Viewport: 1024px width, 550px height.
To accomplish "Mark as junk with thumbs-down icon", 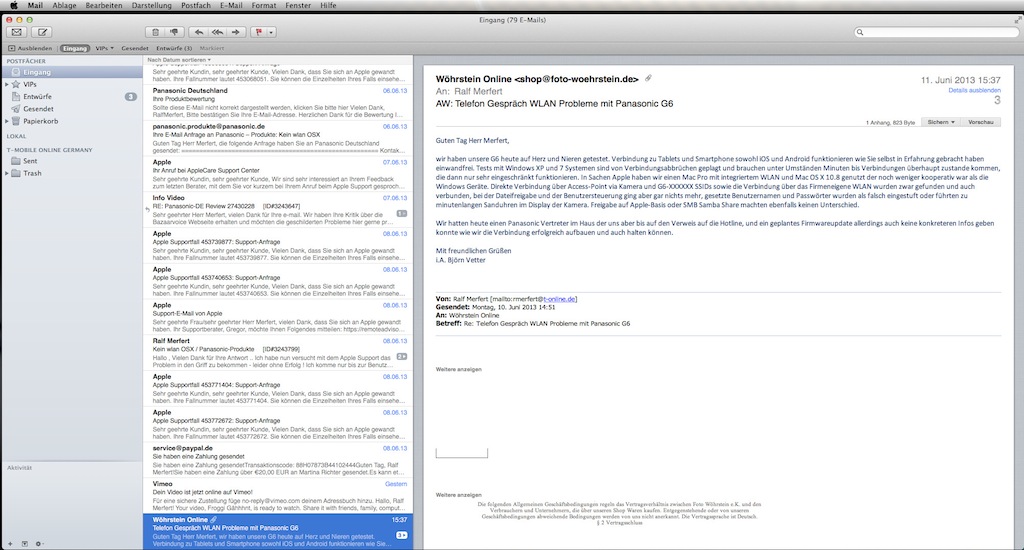I will pyautogui.click(x=174, y=32).
